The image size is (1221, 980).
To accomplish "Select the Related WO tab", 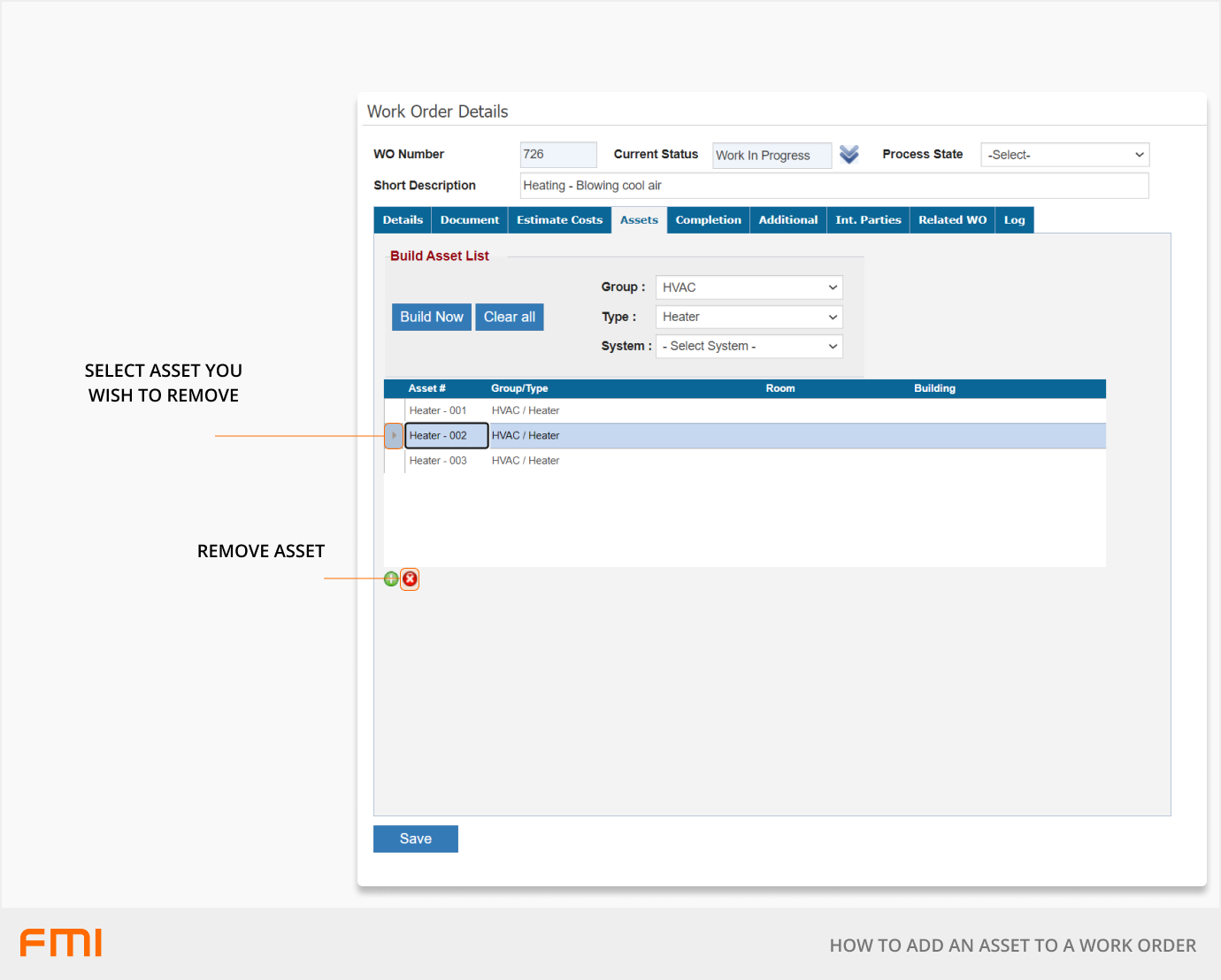I will [x=952, y=220].
